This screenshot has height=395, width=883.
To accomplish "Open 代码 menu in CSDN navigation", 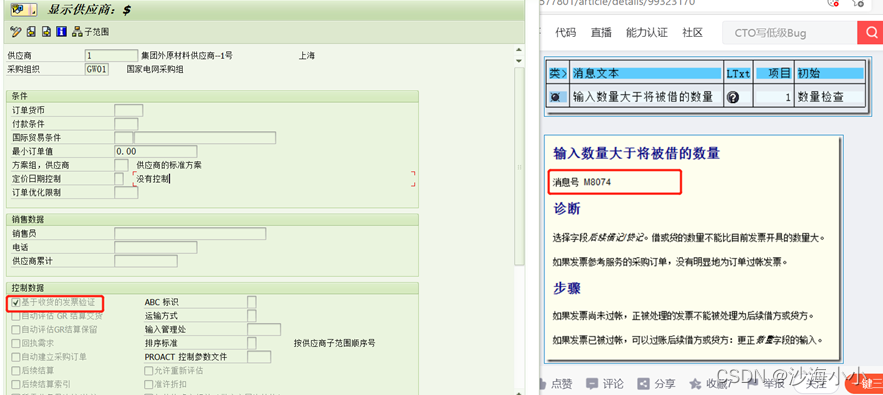I will 565,33.
